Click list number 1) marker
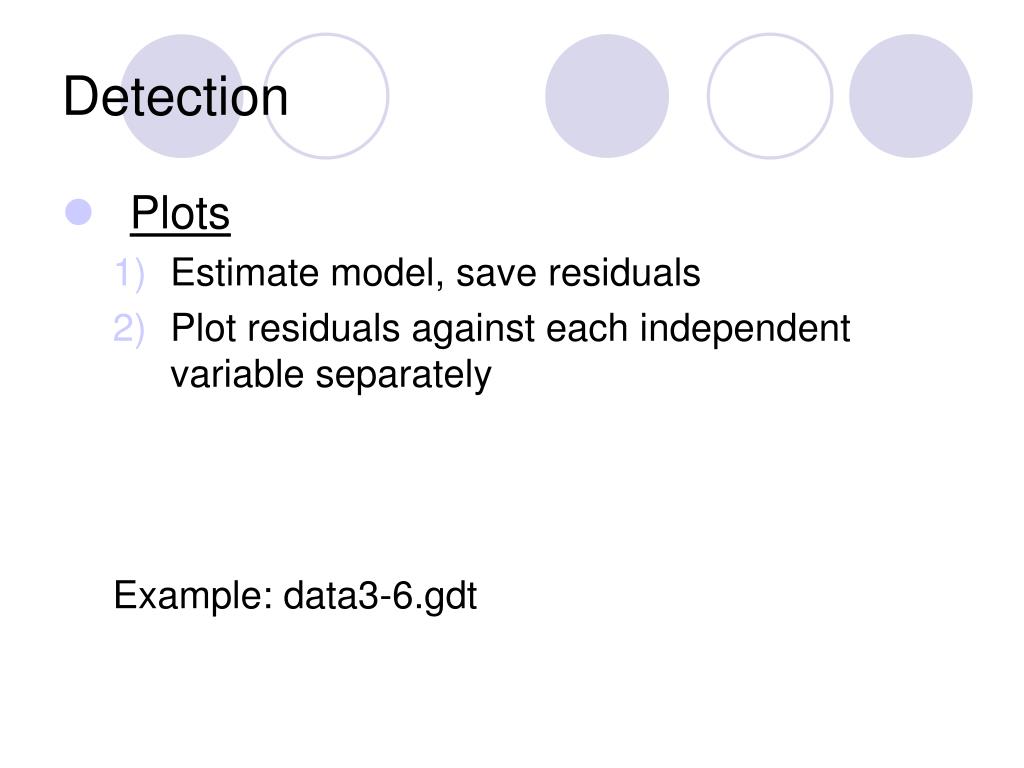 pos(129,273)
